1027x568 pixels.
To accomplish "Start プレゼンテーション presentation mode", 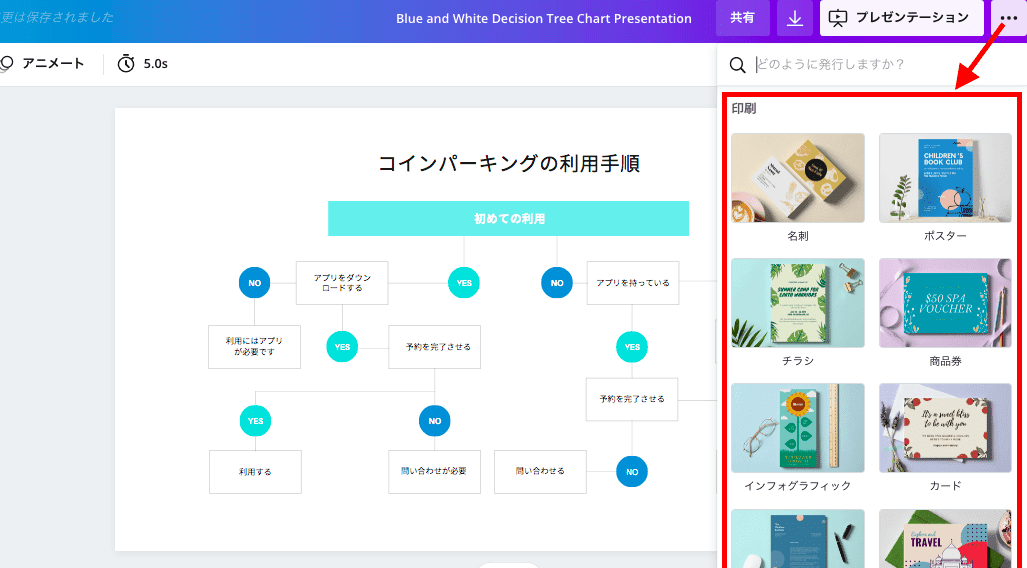I will [901, 18].
